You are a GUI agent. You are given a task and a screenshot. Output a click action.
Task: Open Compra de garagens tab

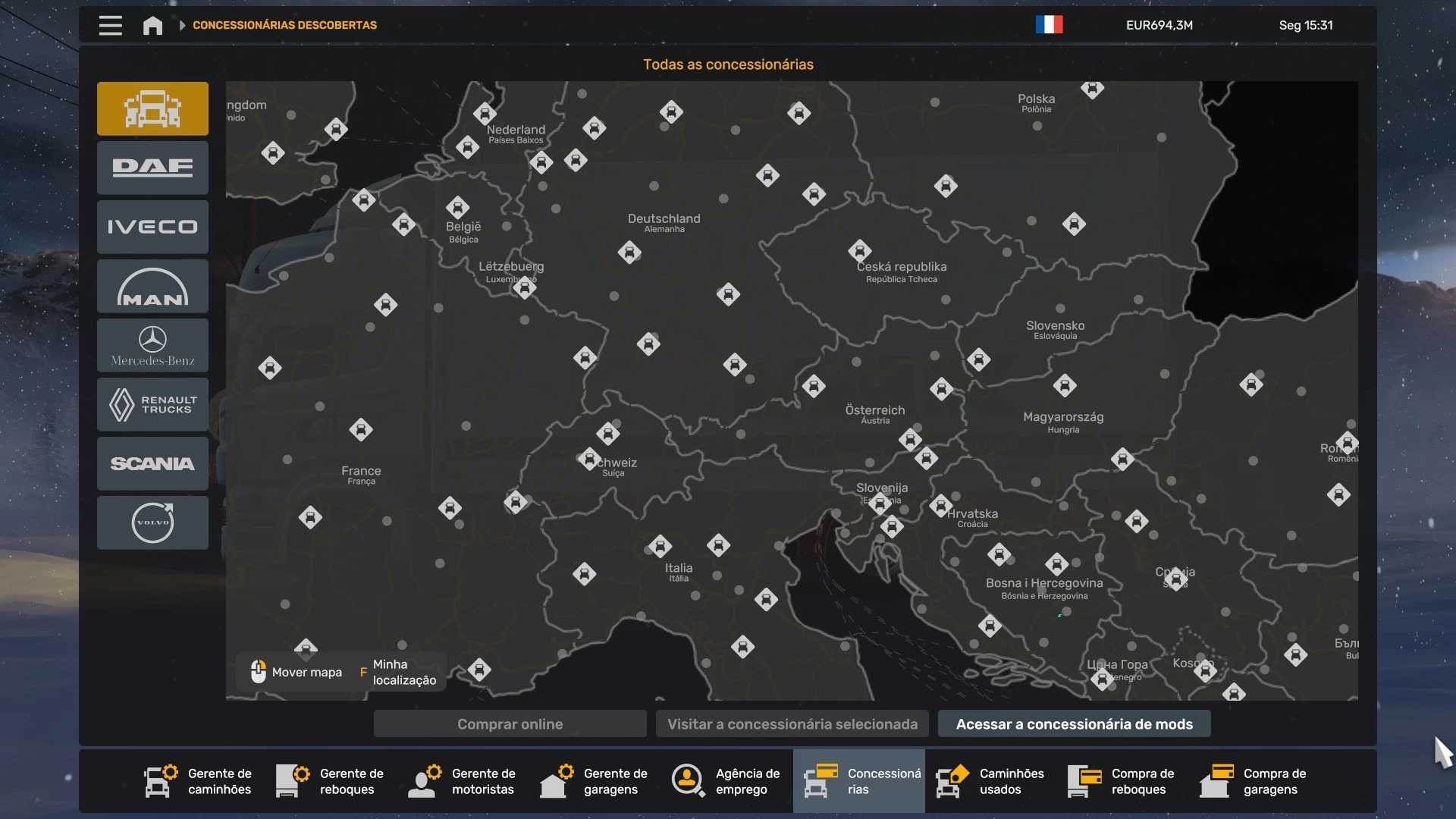(1254, 781)
